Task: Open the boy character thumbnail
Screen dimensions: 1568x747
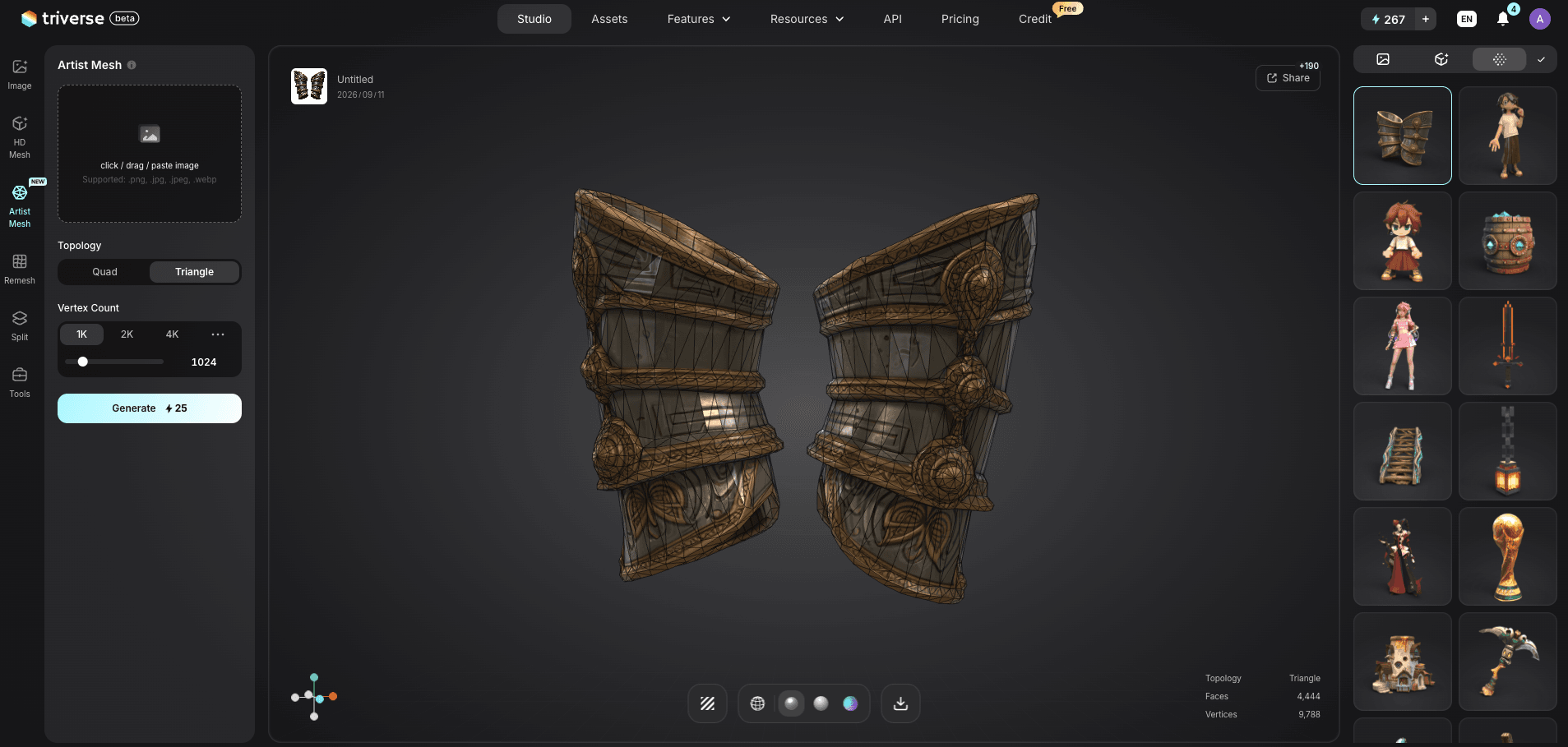Action: click(1508, 136)
